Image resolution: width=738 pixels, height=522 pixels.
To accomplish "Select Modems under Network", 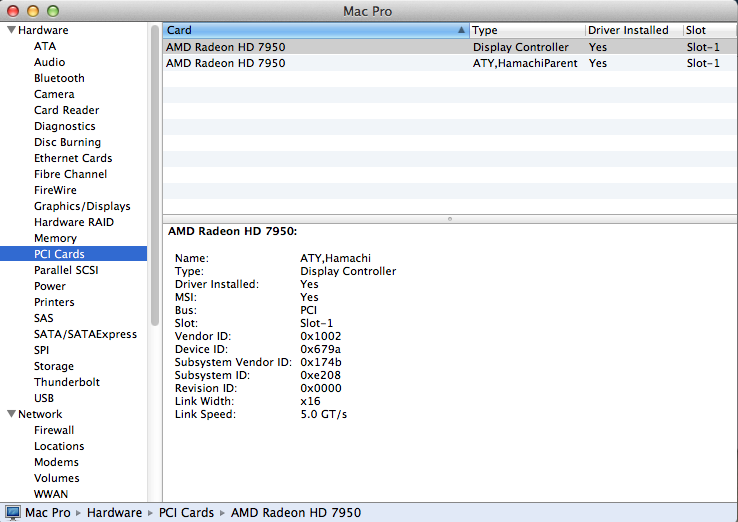I will click(56, 462).
